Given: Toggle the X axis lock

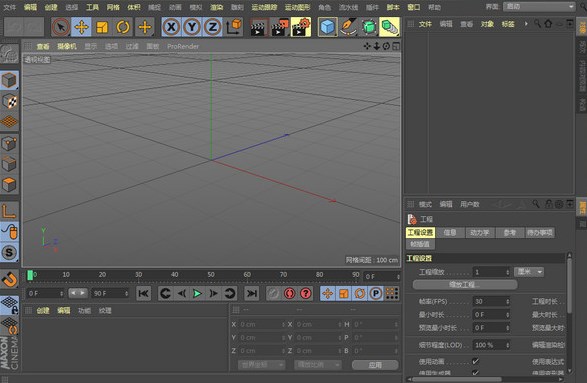Looking at the screenshot, I should [x=171, y=27].
